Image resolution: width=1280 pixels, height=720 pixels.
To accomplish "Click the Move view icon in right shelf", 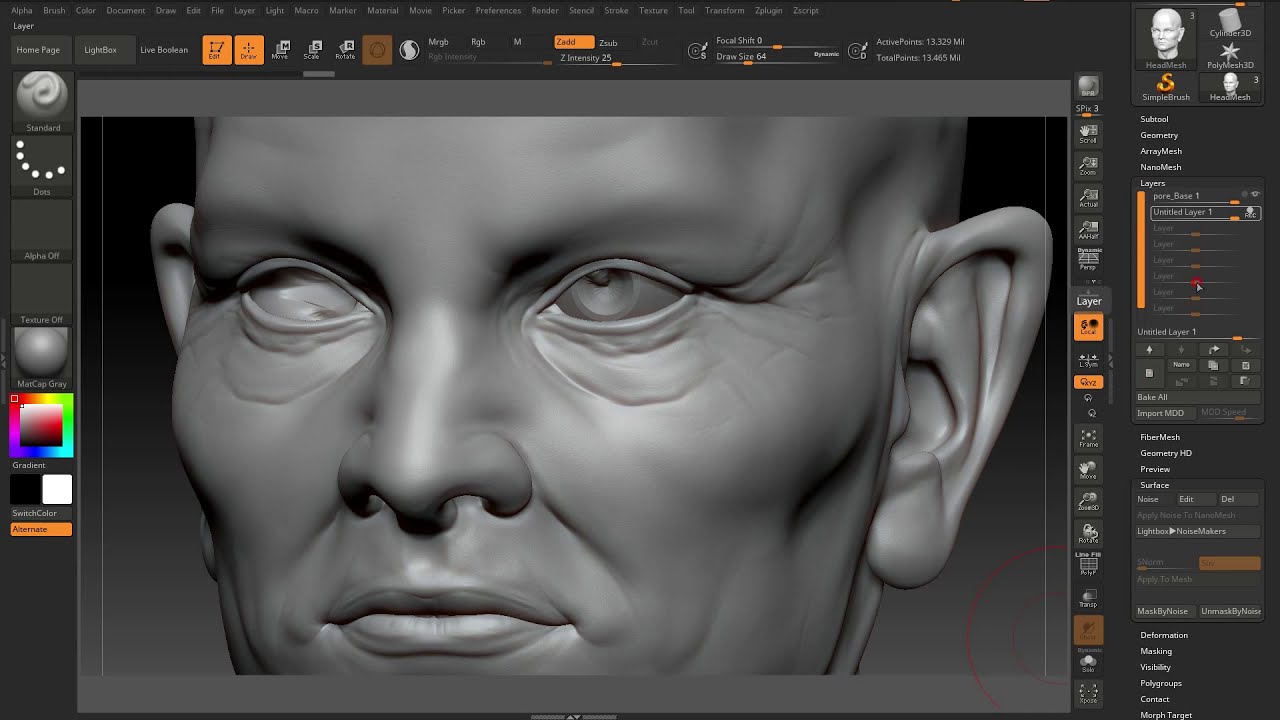I will pyautogui.click(x=1088, y=469).
